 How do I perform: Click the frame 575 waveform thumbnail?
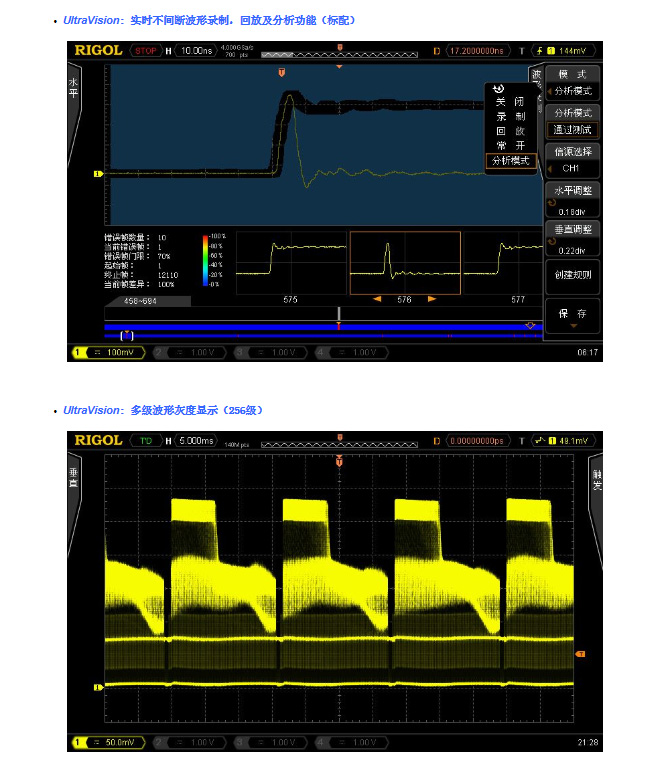pyautogui.click(x=290, y=263)
